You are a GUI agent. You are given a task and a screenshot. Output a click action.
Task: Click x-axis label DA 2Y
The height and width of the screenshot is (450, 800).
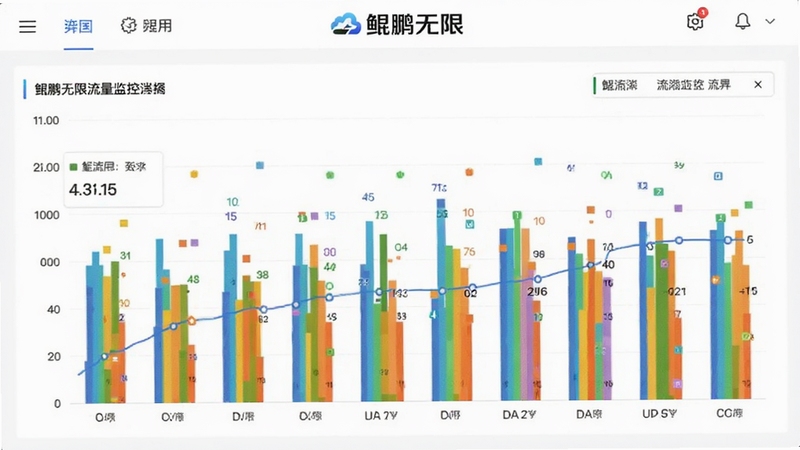point(519,415)
